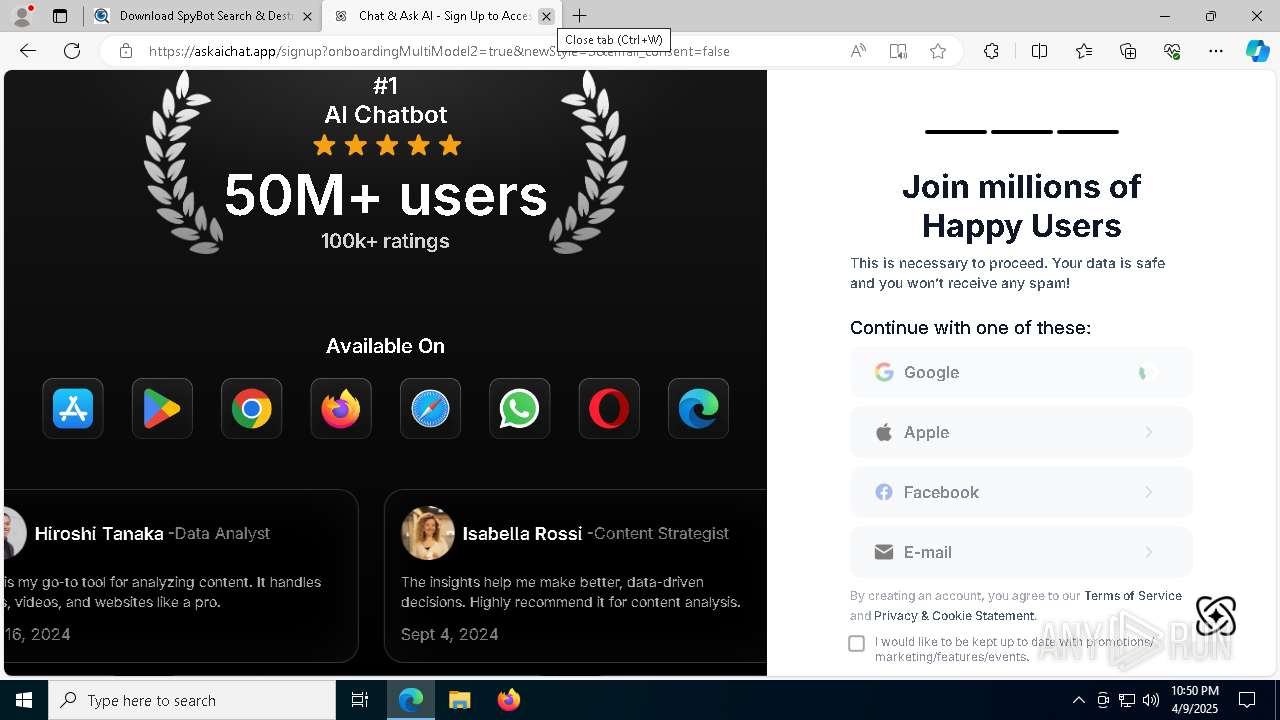Select the Safari compass icon
Viewport: 1280px width, 720px height.
point(430,408)
